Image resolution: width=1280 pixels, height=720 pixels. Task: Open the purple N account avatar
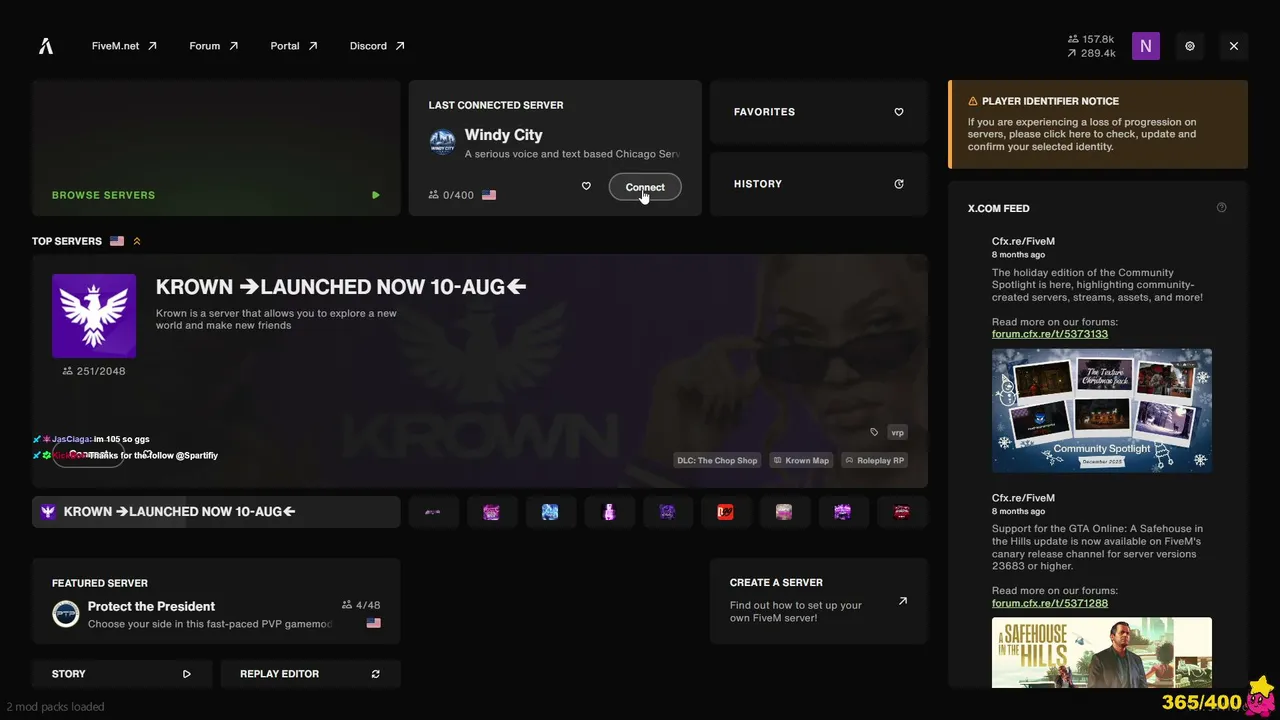(x=1146, y=46)
